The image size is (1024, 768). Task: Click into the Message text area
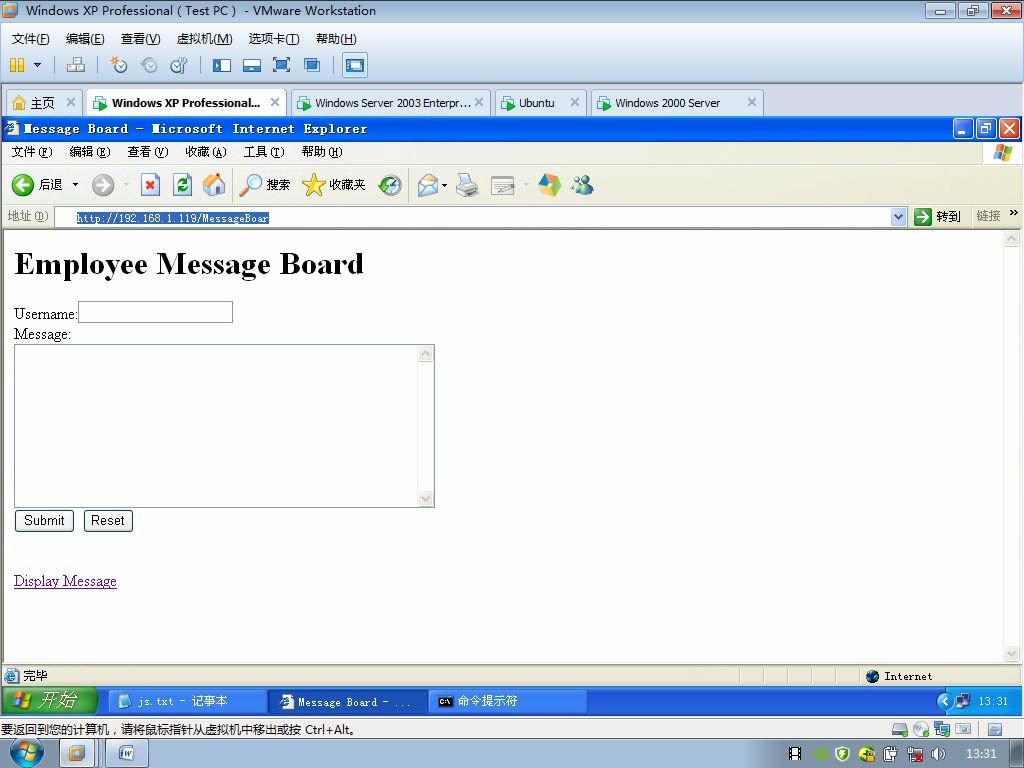click(x=216, y=426)
